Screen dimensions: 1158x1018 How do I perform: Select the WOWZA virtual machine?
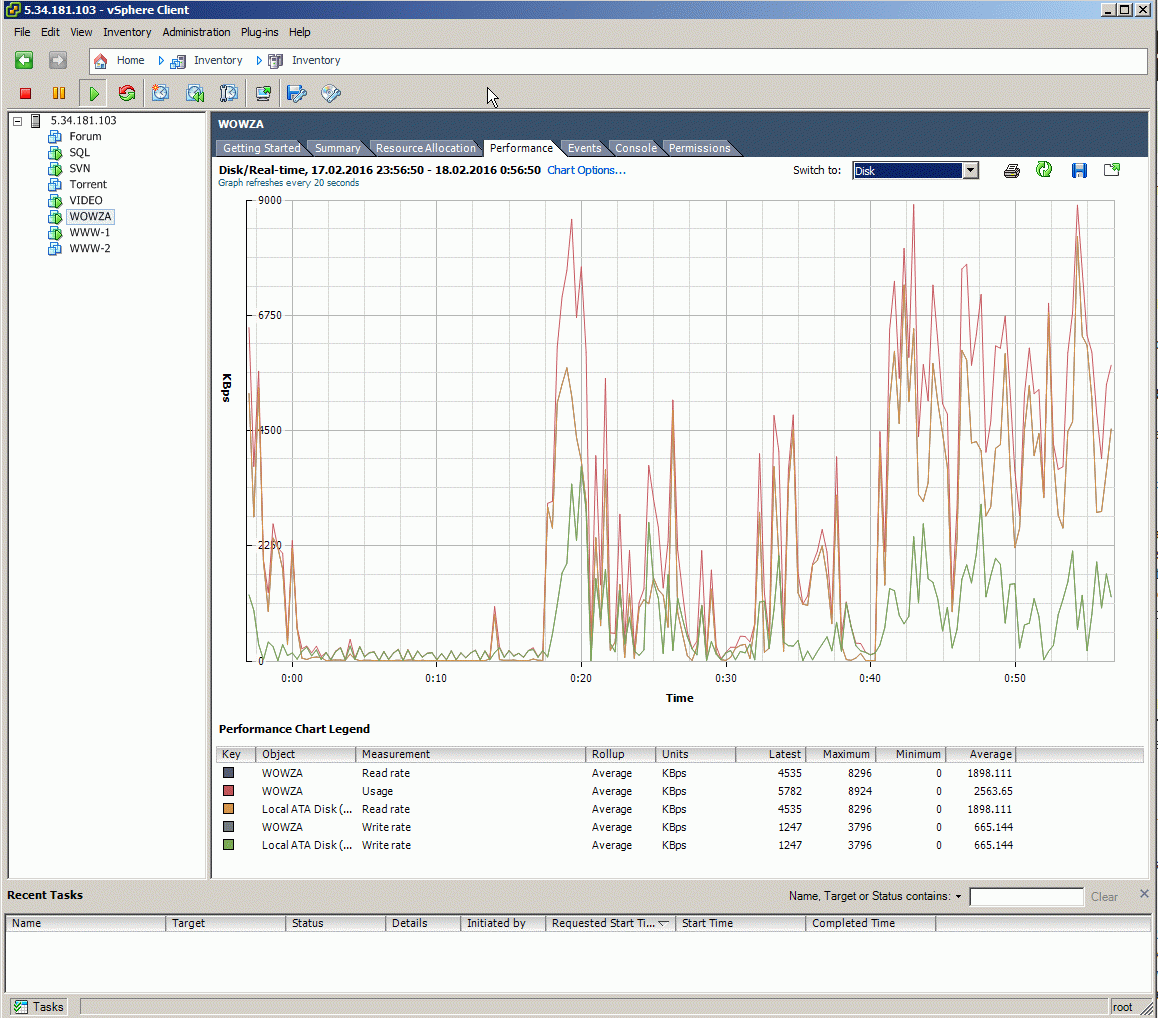[x=90, y=216]
